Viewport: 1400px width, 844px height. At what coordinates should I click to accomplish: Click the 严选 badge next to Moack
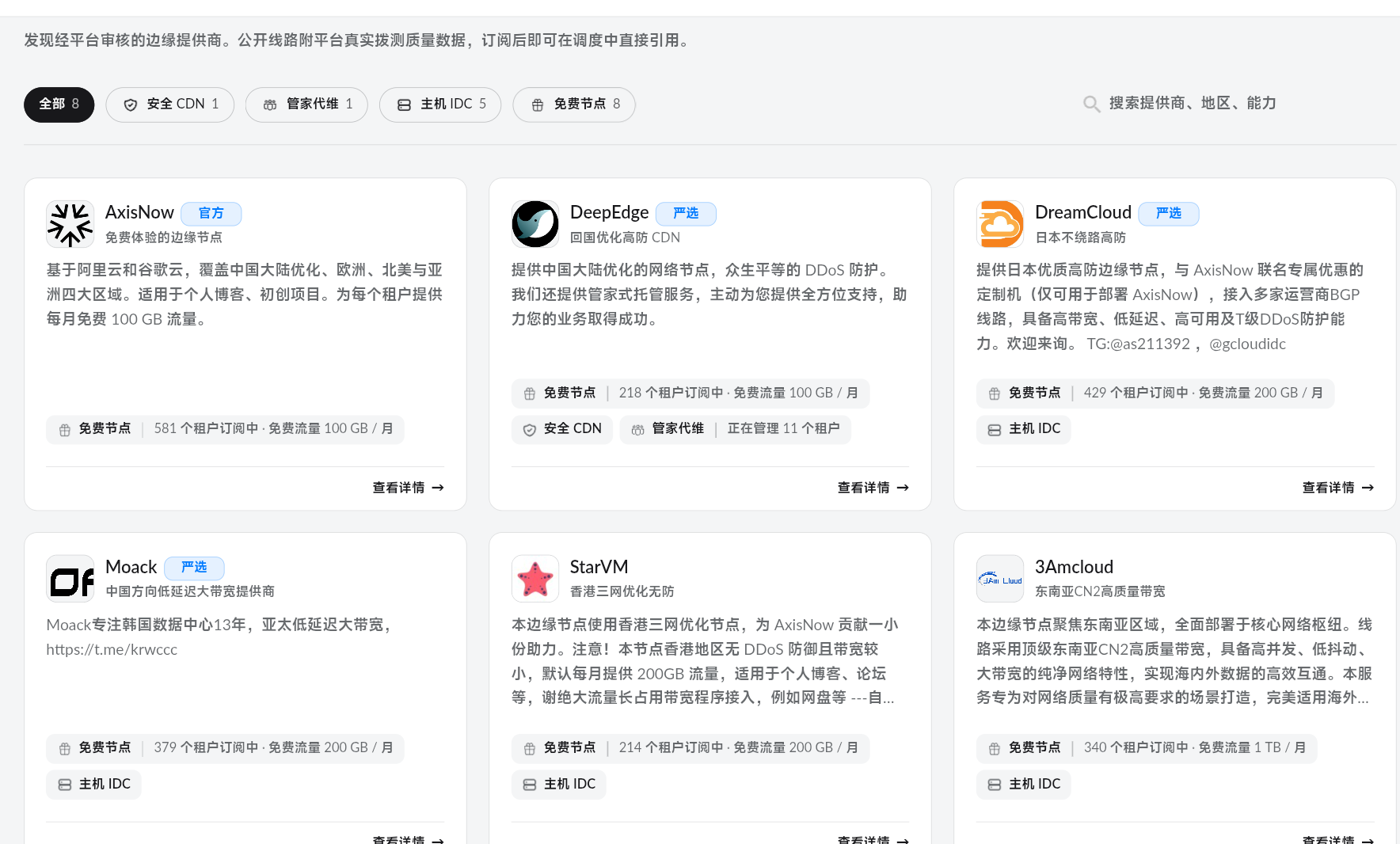click(194, 568)
